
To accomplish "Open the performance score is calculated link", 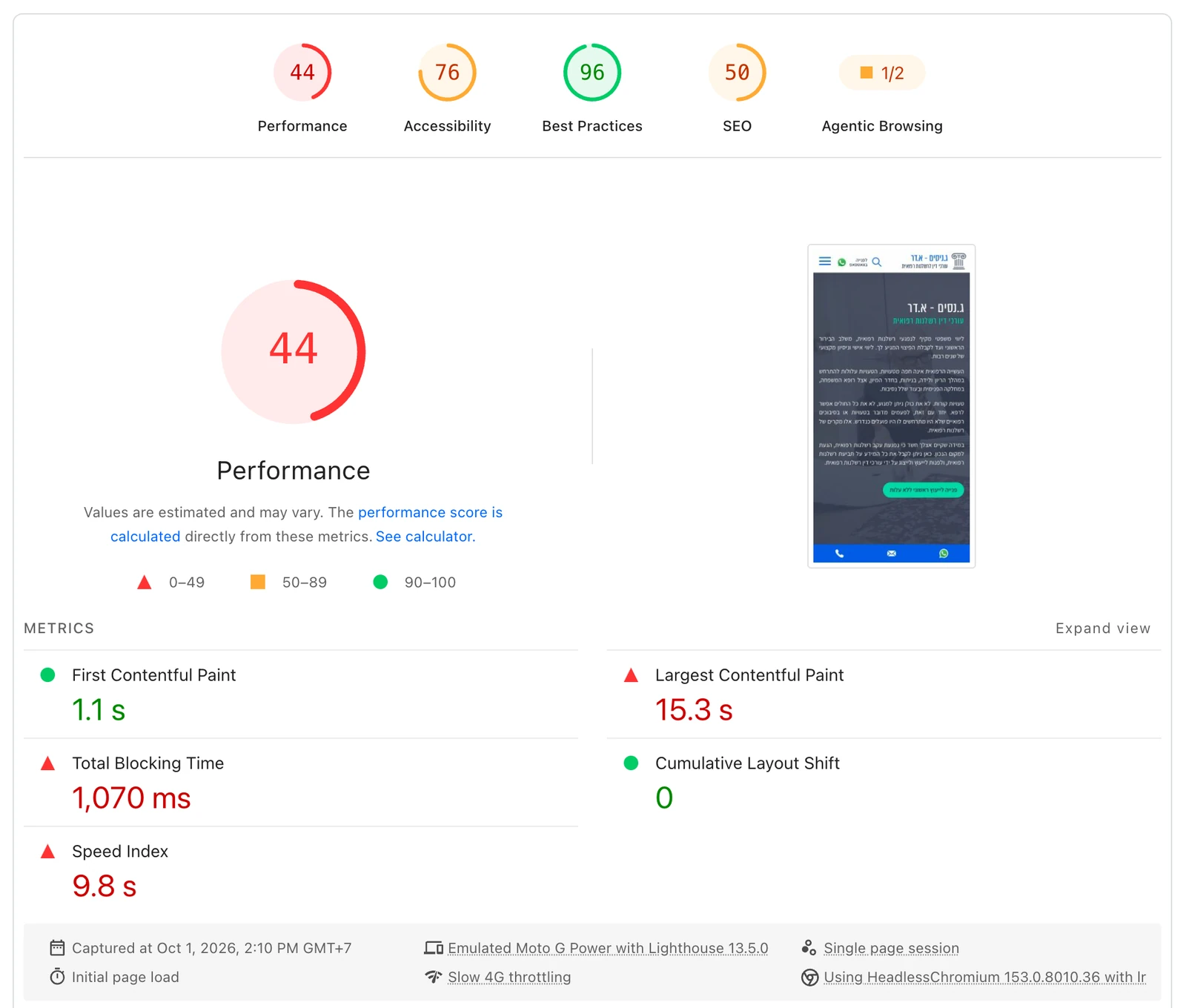I will click(x=430, y=512).
